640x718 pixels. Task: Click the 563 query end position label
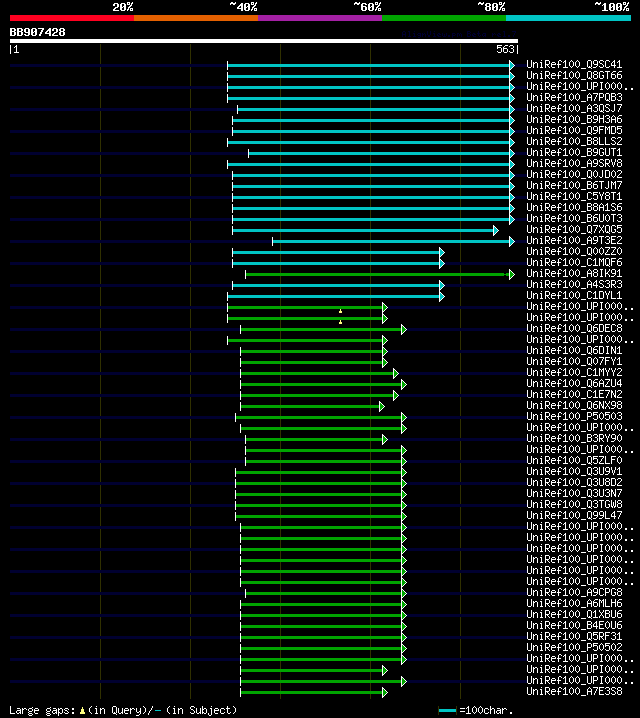[x=505, y=49]
